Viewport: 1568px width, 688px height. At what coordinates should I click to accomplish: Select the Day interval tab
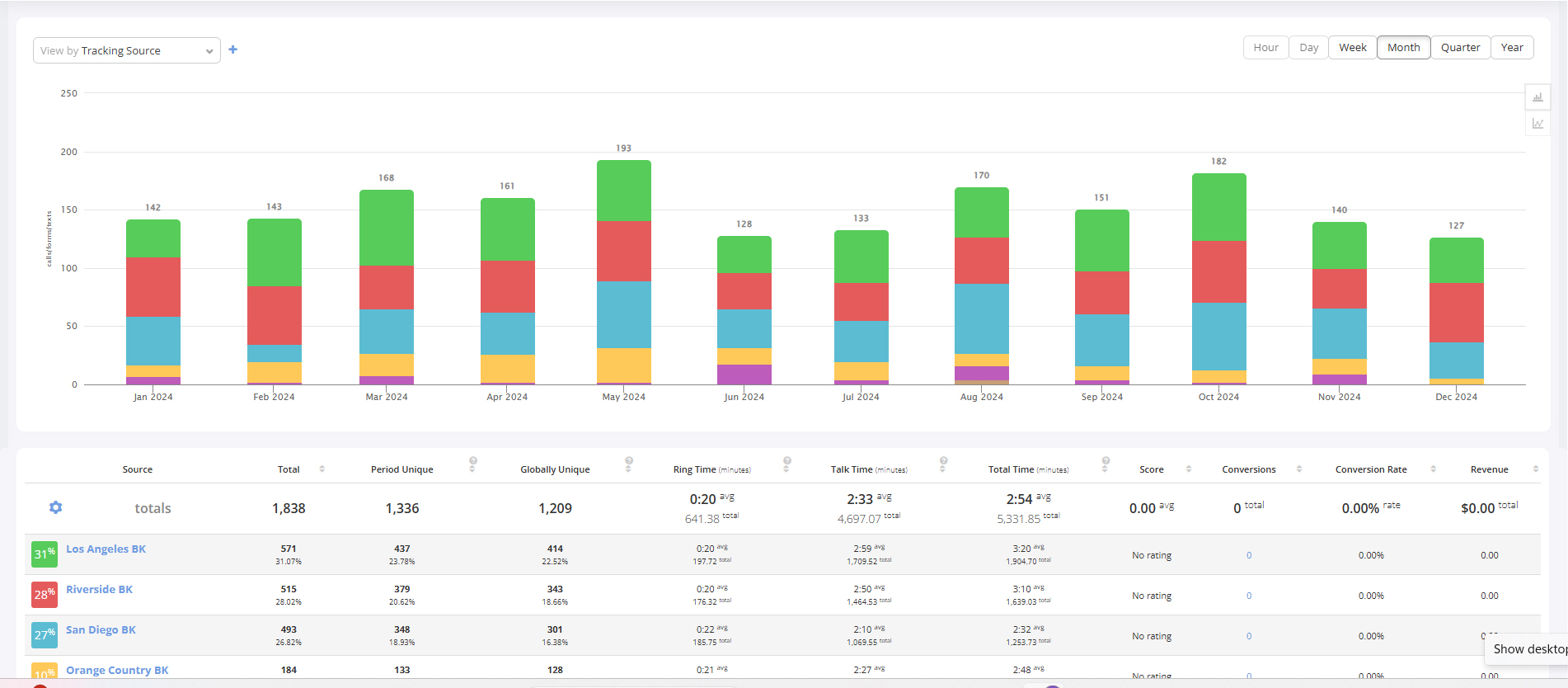pos(1308,48)
